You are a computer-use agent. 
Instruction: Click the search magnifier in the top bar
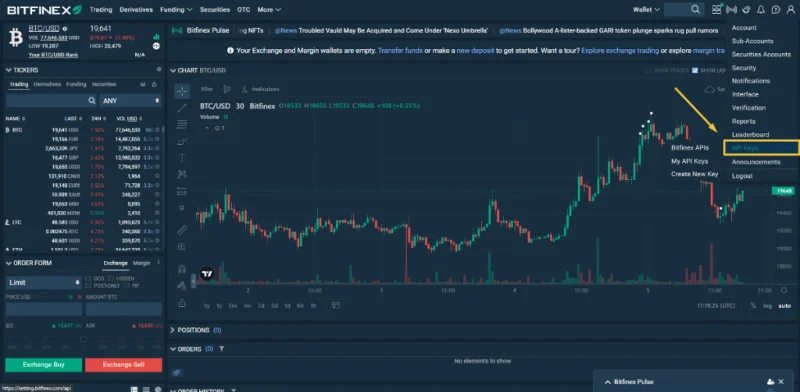point(695,9)
